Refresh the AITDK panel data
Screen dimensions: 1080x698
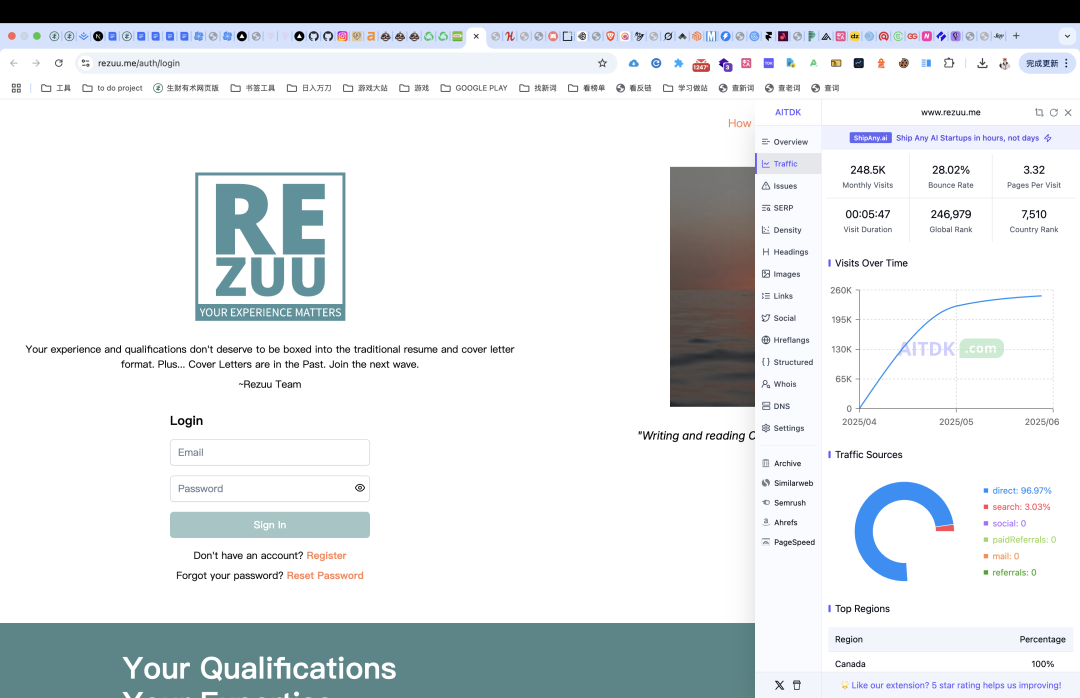pos(1054,112)
